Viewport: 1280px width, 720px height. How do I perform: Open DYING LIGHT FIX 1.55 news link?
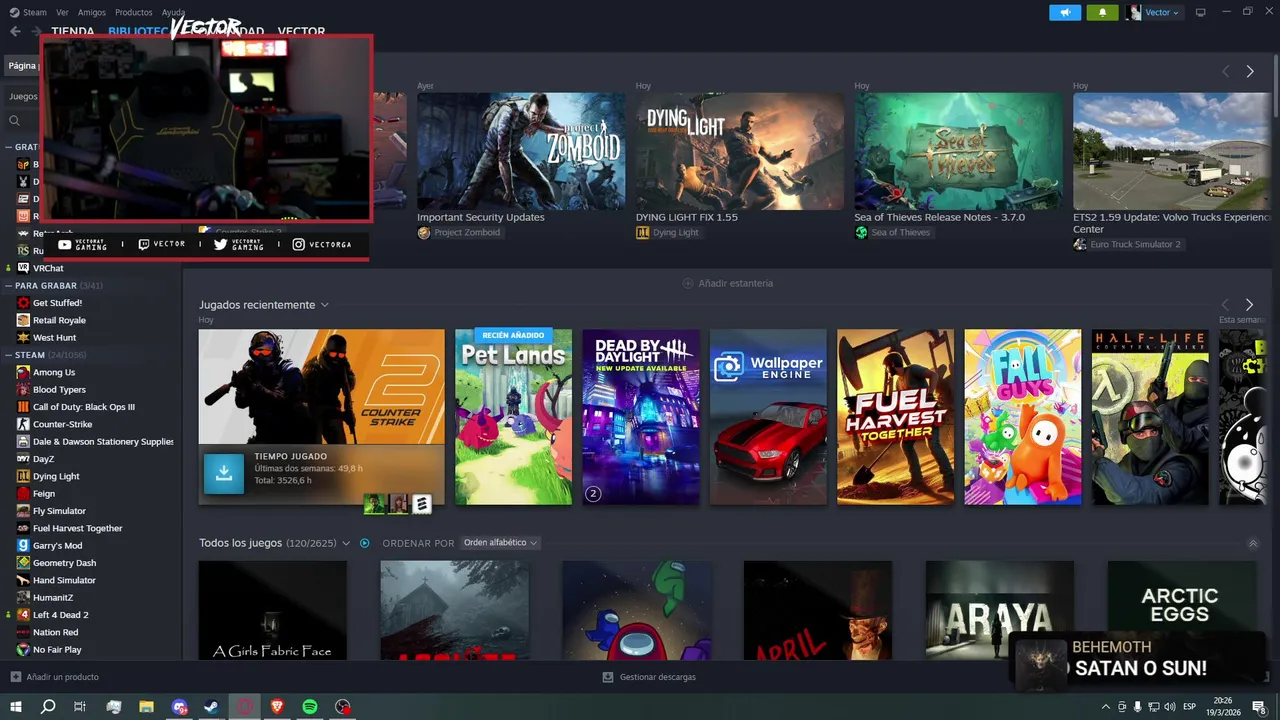coord(687,217)
